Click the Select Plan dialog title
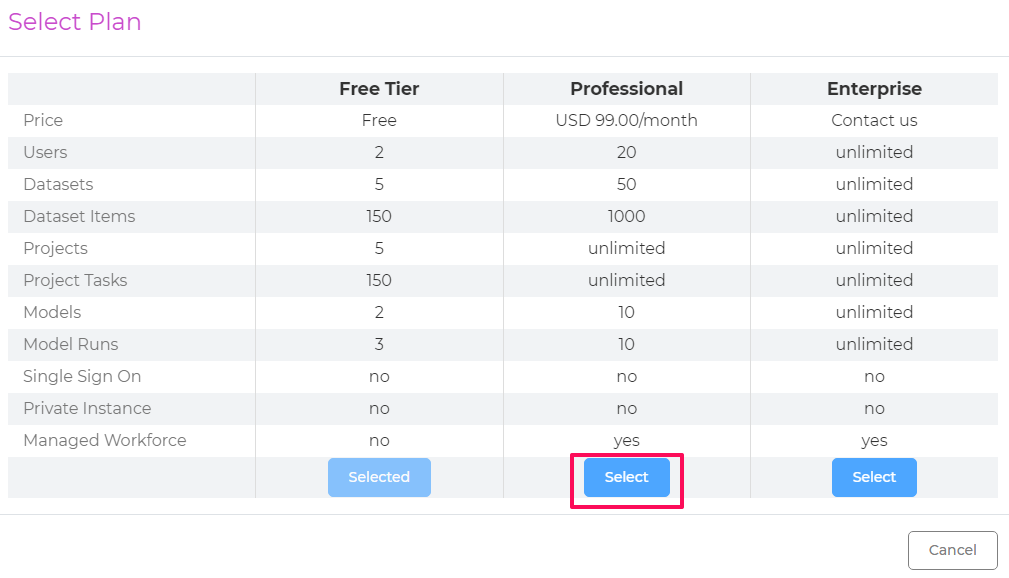 75,22
